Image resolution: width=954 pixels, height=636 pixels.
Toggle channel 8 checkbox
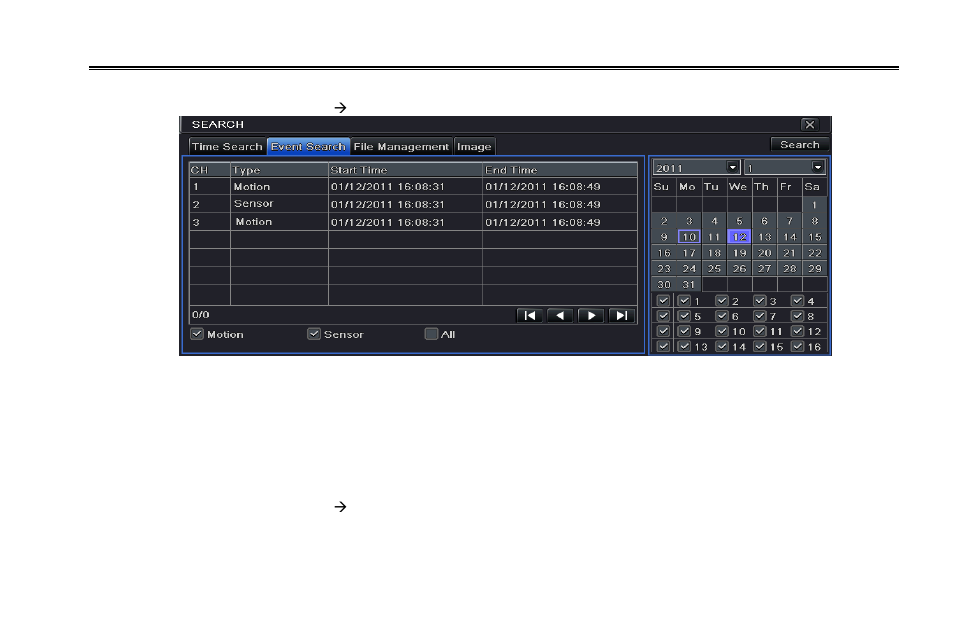(x=797, y=316)
